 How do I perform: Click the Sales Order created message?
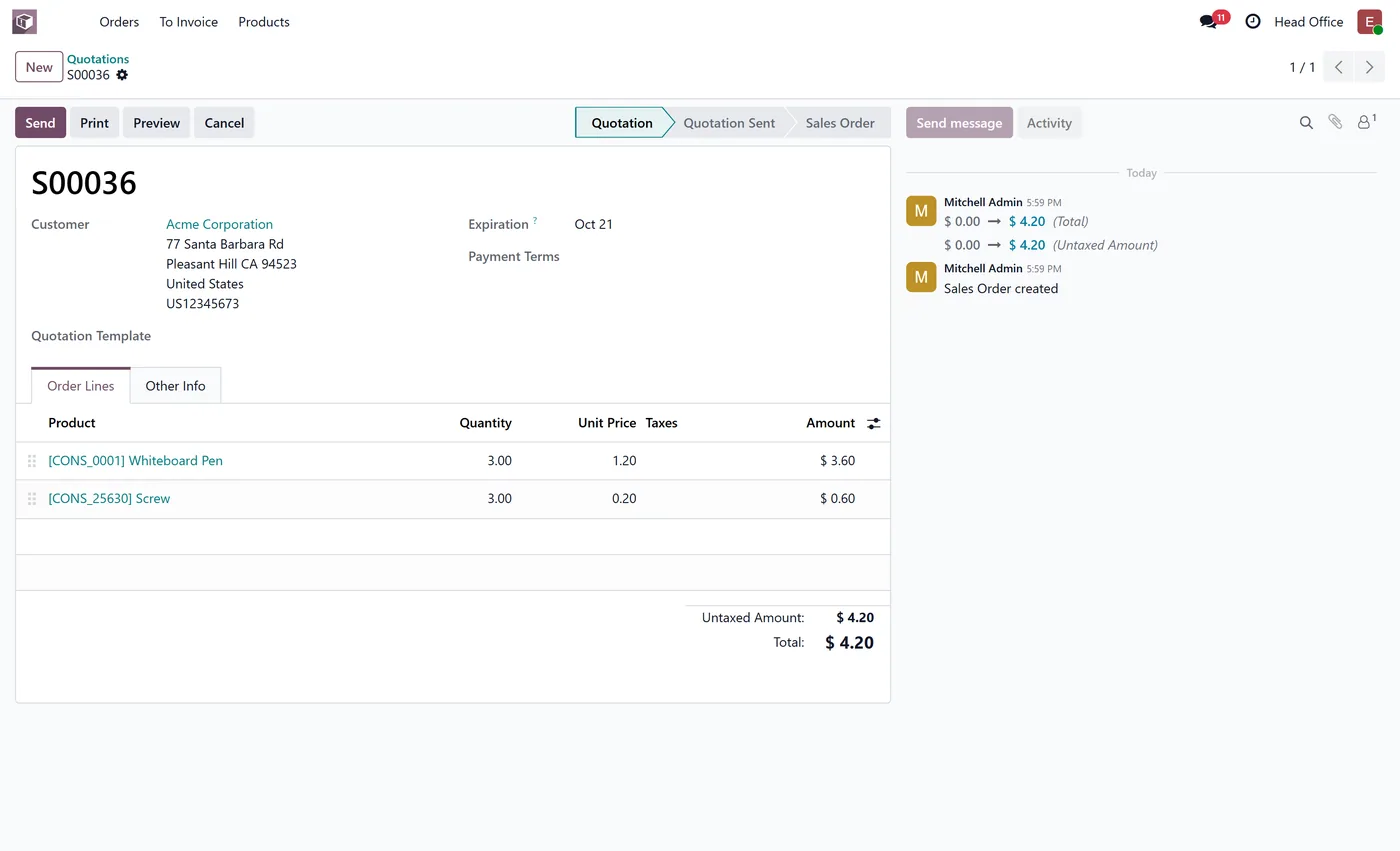pyautogui.click(x=1001, y=289)
